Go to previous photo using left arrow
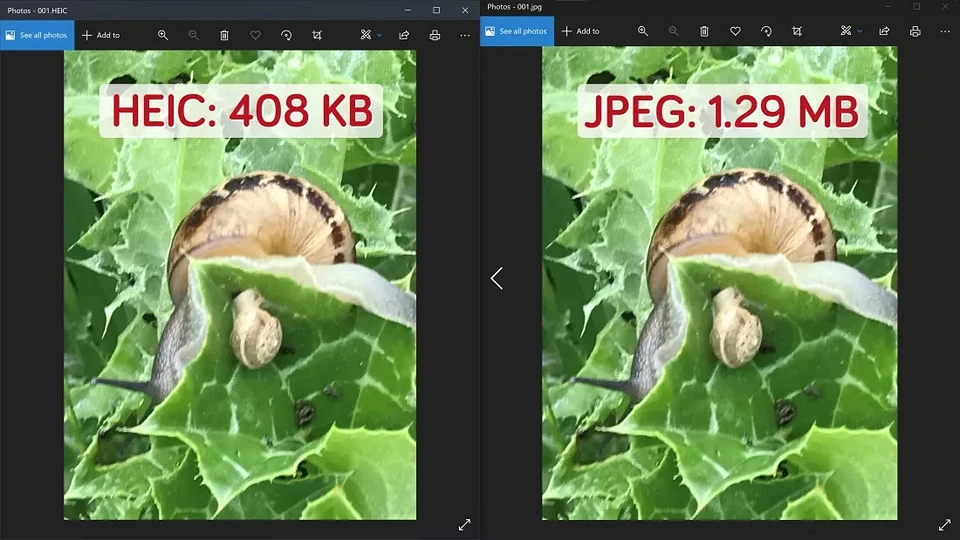 (x=497, y=279)
